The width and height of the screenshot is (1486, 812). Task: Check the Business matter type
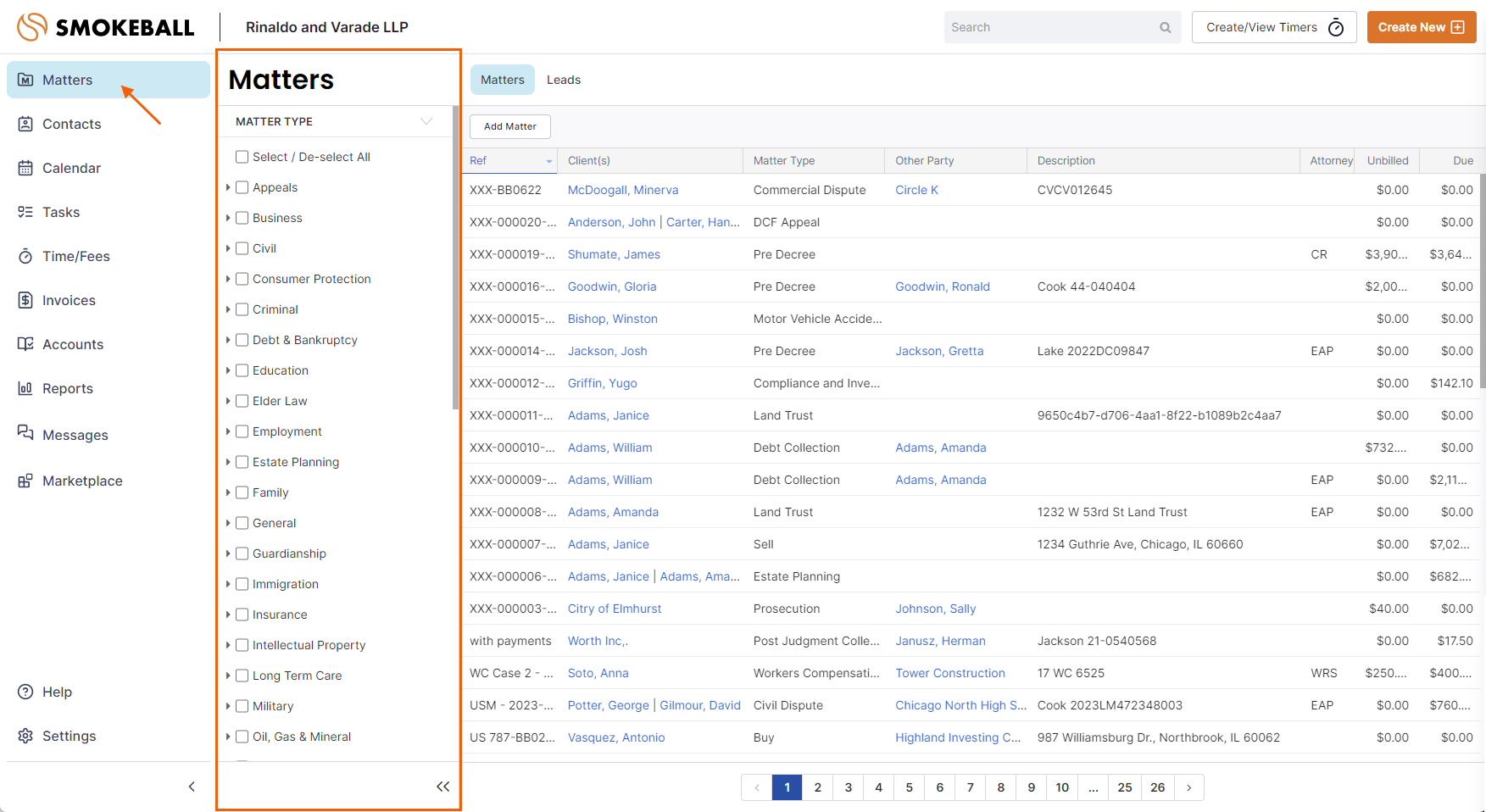point(242,218)
